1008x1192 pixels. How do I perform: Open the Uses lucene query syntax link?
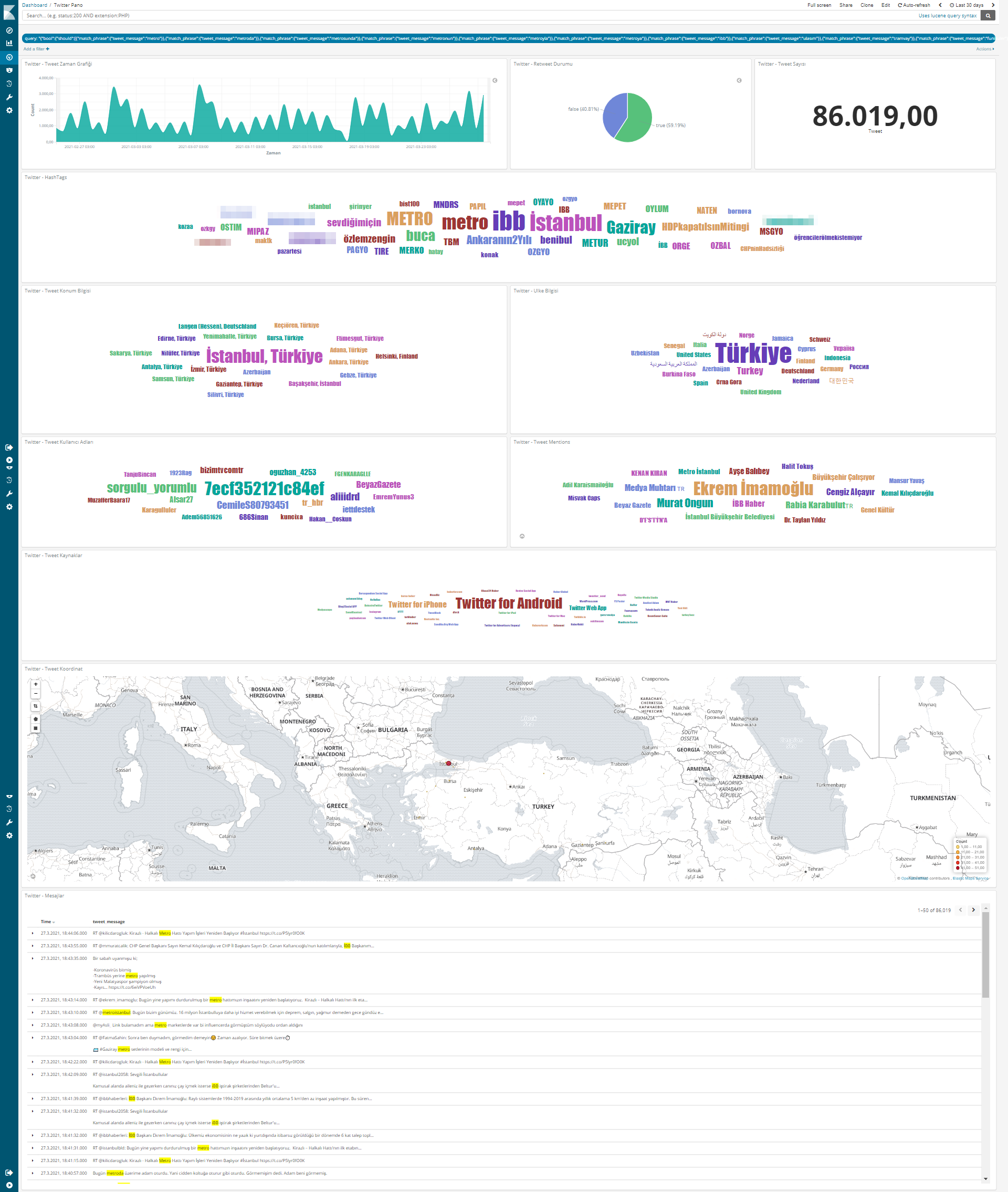click(x=948, y=16)
